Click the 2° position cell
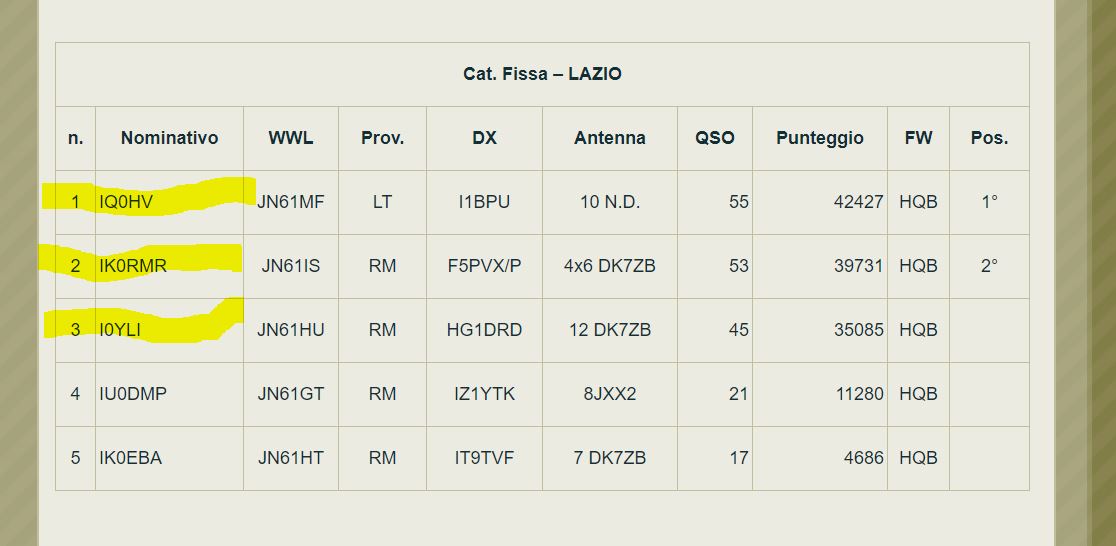Viewport: 1116px width, 546px height. 989,266
